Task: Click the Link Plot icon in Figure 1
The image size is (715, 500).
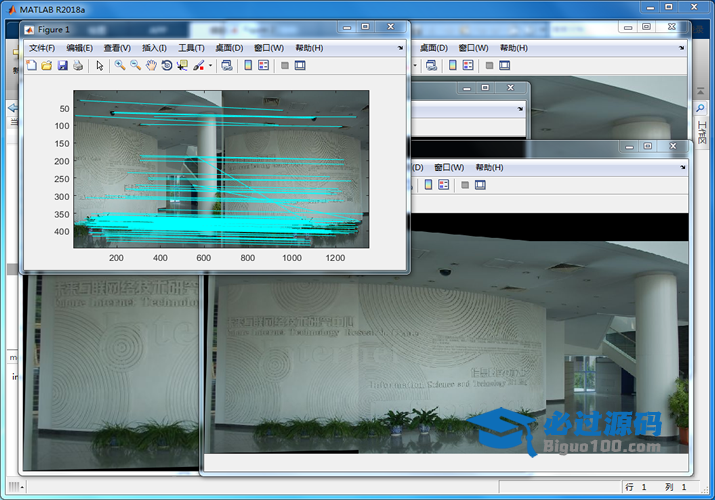Action: pos(227,66)
